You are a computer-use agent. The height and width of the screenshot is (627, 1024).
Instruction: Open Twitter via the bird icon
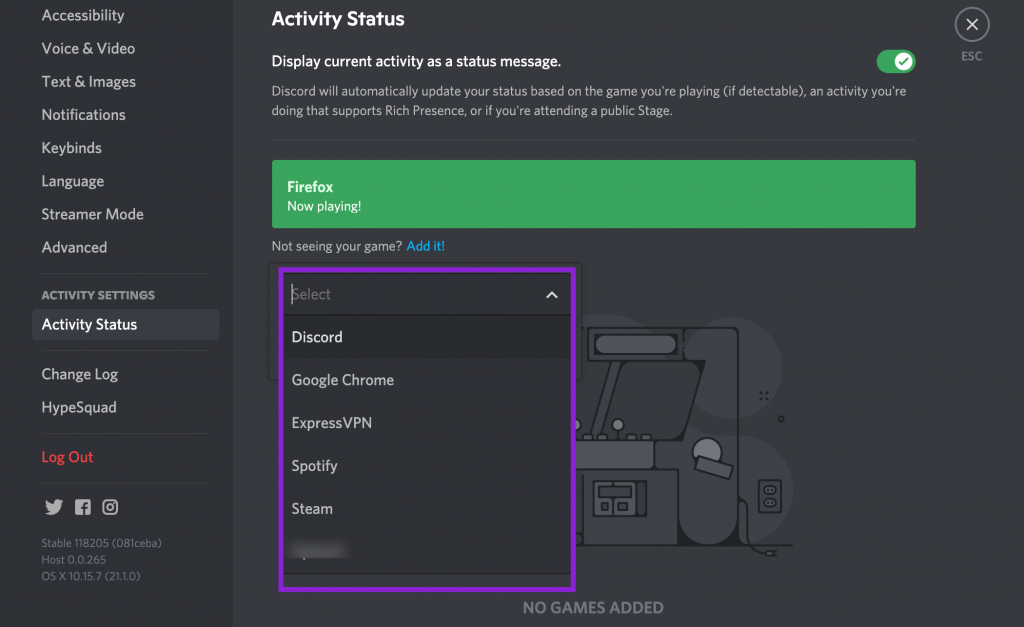(x=54, y=507)
